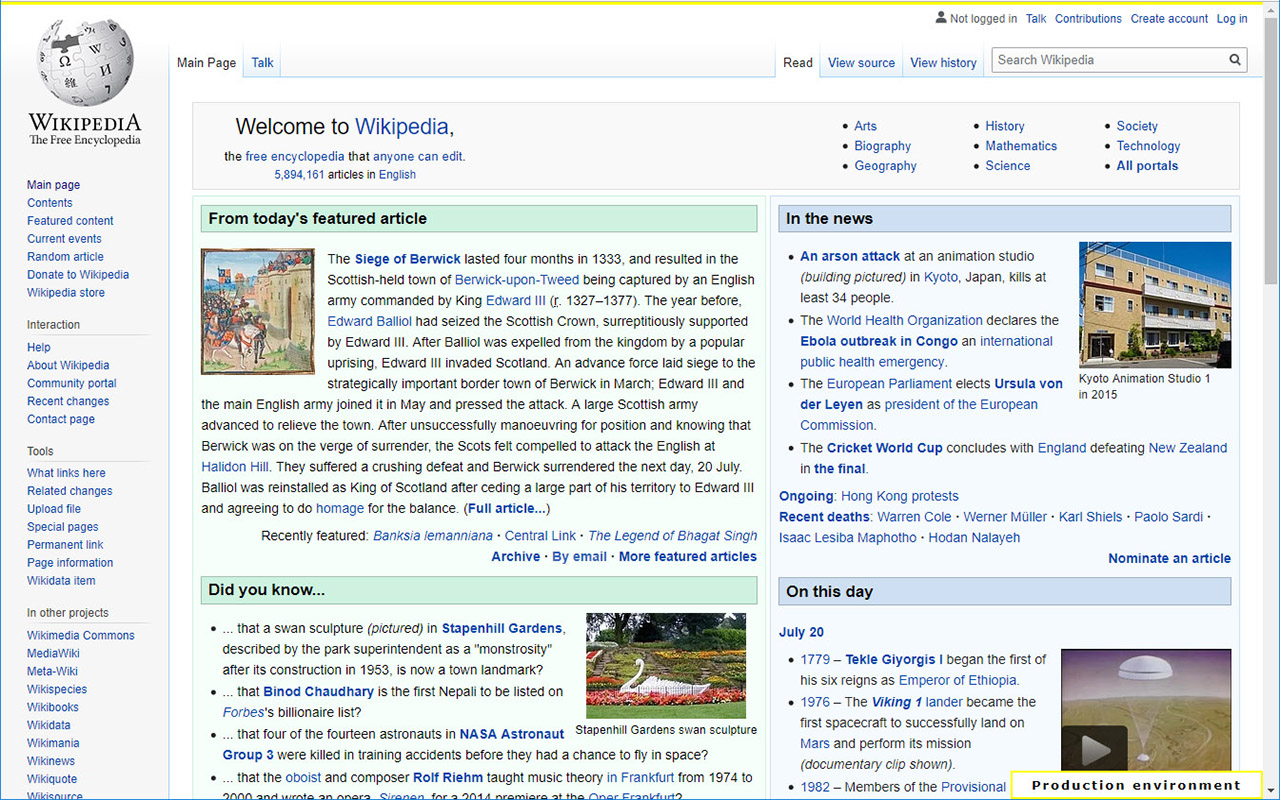This screenshot has width=1280, height=800.
Task: Open the Mathematics portal
Action: click(1021, 146)
